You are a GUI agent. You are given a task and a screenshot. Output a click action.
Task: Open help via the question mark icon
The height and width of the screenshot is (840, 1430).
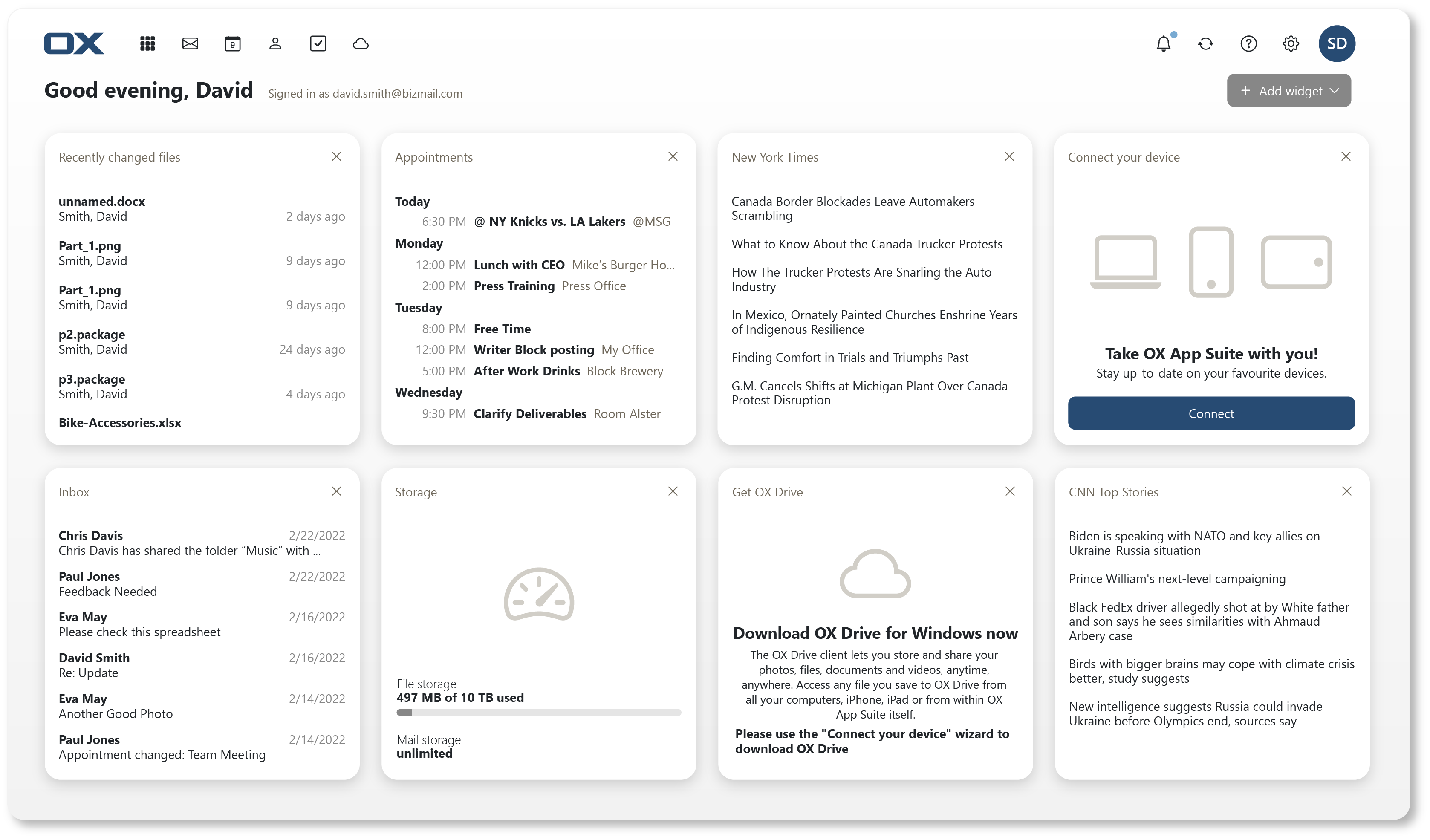click(1248, 44)
